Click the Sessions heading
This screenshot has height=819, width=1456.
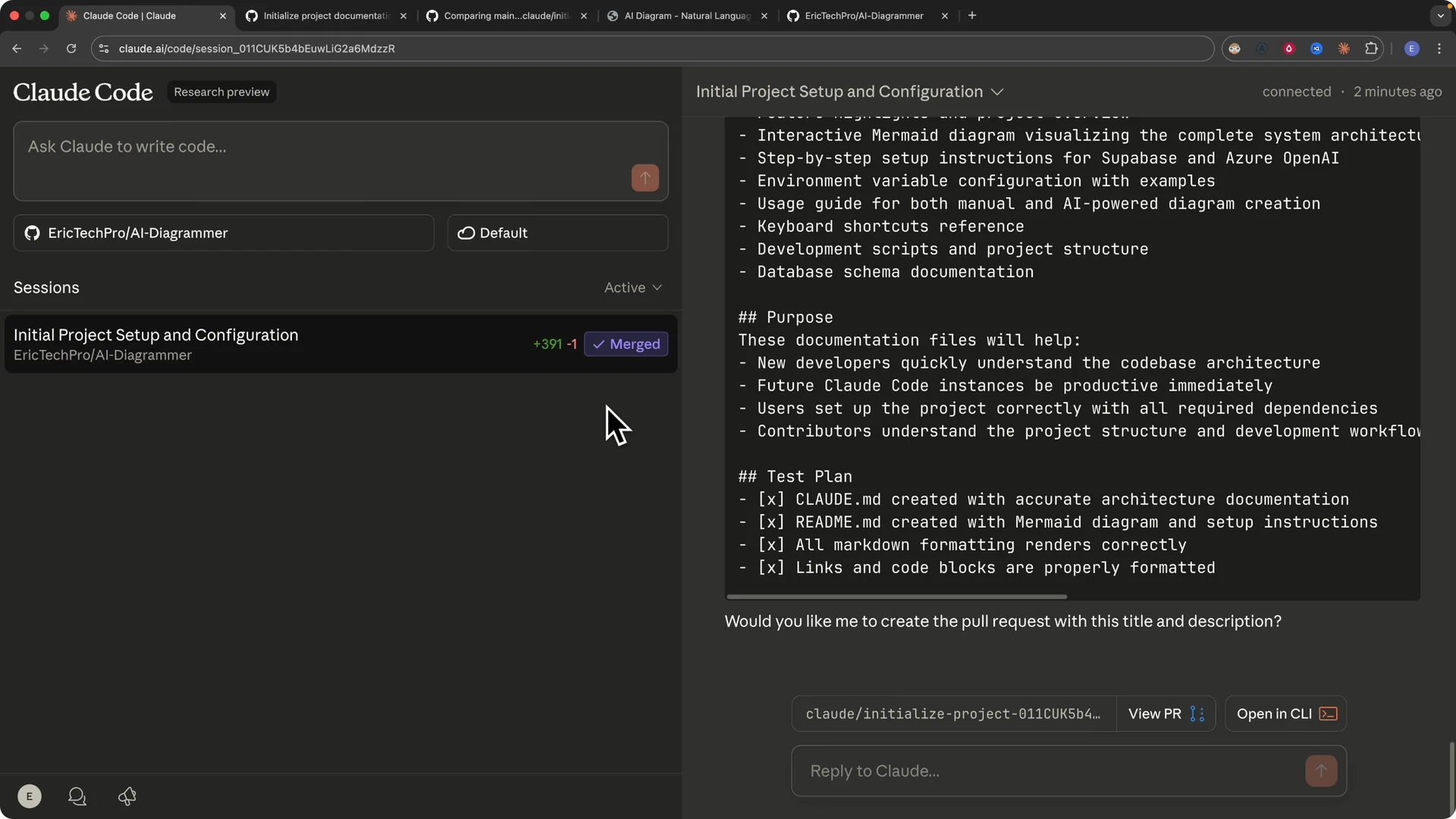click(46, 287)
